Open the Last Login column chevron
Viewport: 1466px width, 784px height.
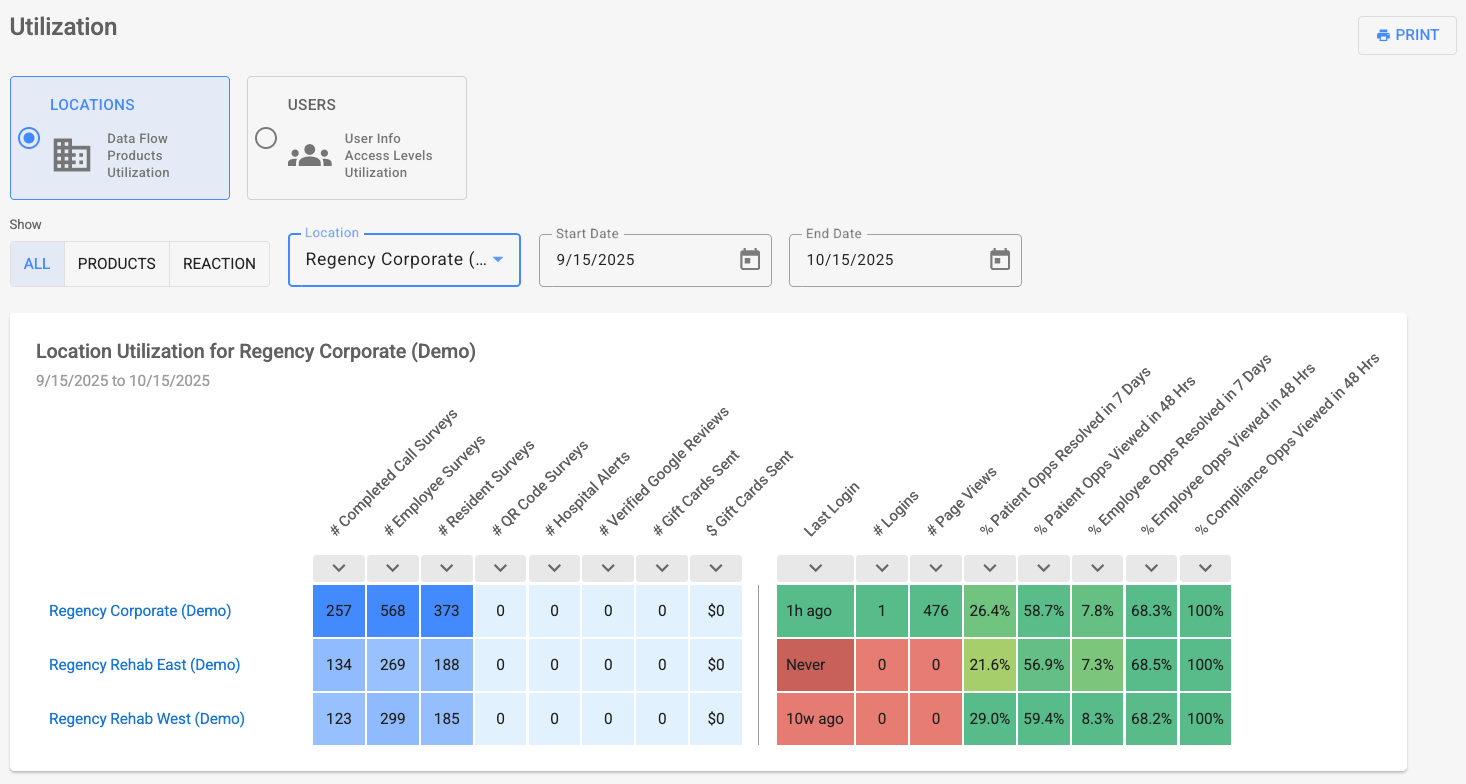[815, 568]
